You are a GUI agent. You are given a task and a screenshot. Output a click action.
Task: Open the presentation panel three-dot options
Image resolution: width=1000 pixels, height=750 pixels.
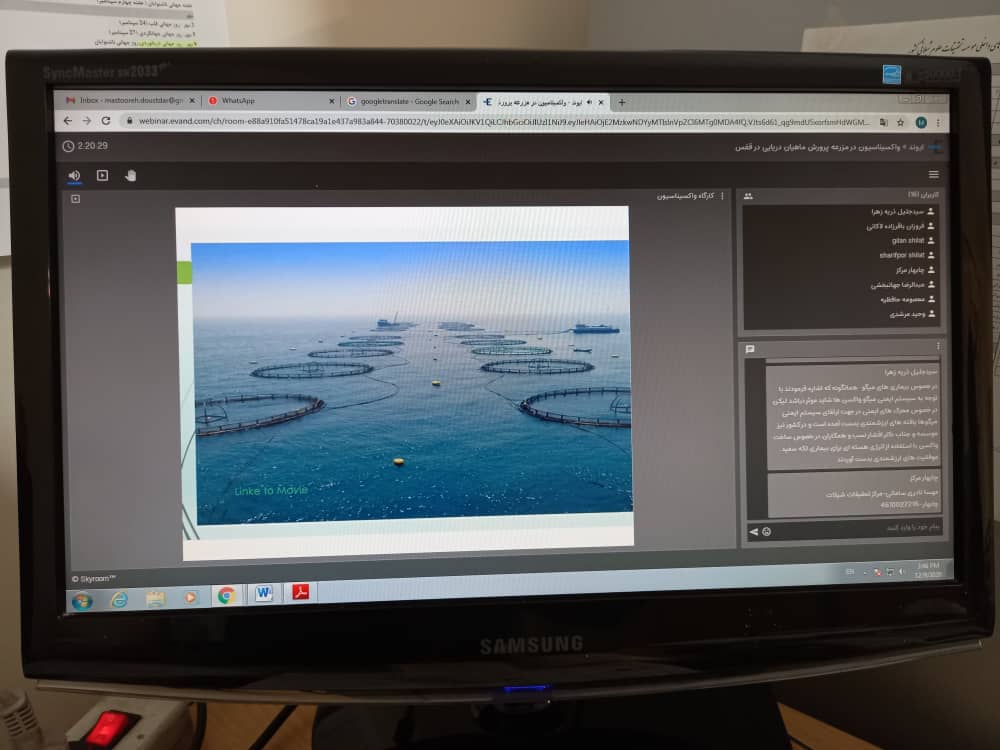pyautogui.click(x=722, y=196)
